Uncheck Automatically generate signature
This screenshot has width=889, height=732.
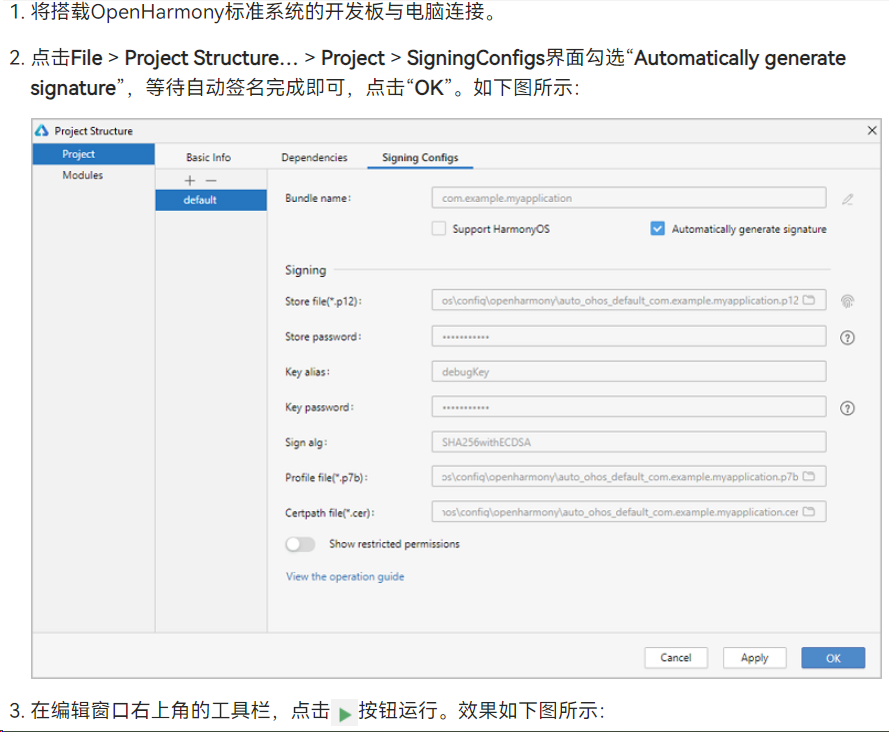657,229
